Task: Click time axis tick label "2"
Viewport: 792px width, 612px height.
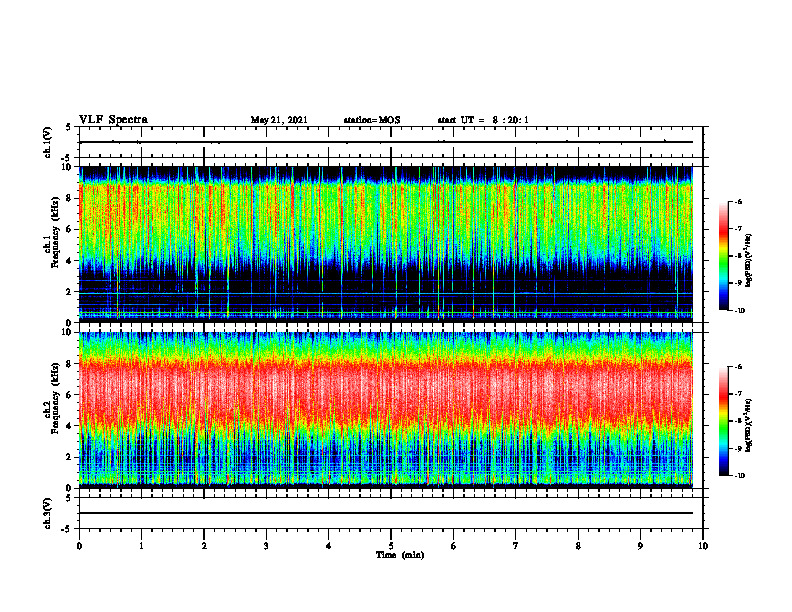Action: [204, 546]
